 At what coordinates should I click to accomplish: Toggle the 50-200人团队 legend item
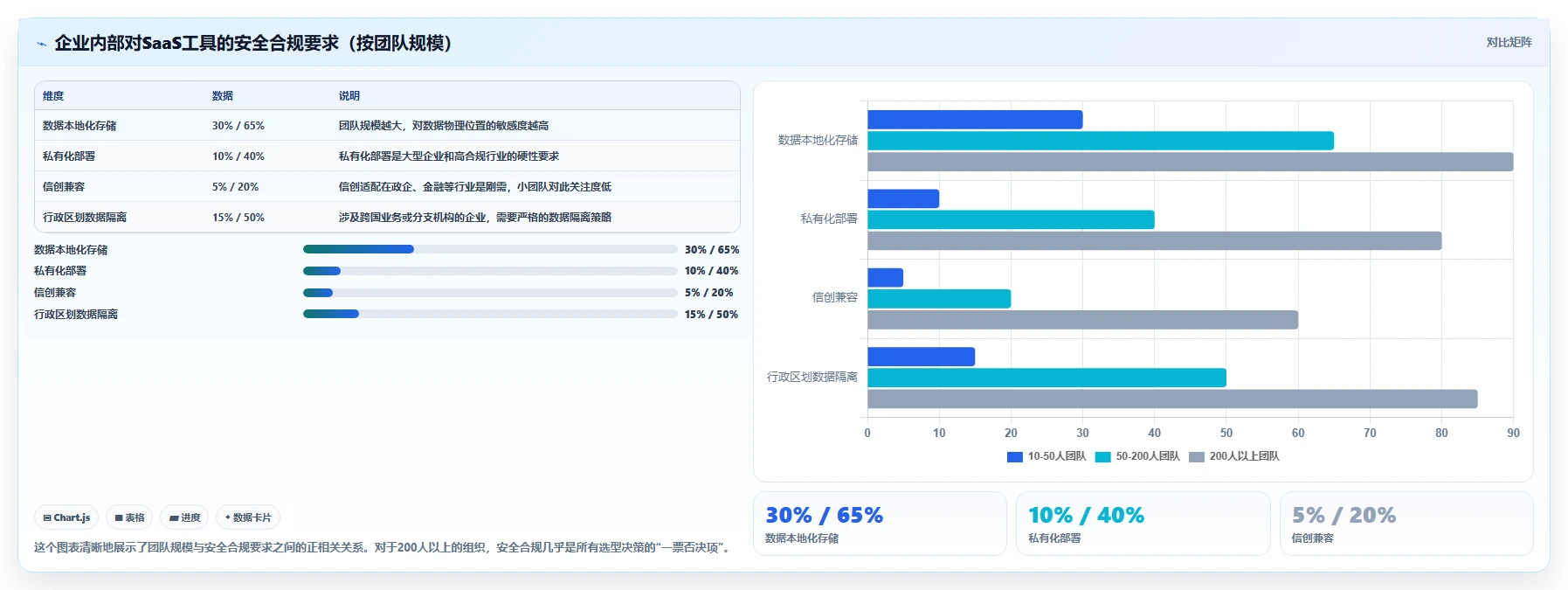(x=1137, y=456)
